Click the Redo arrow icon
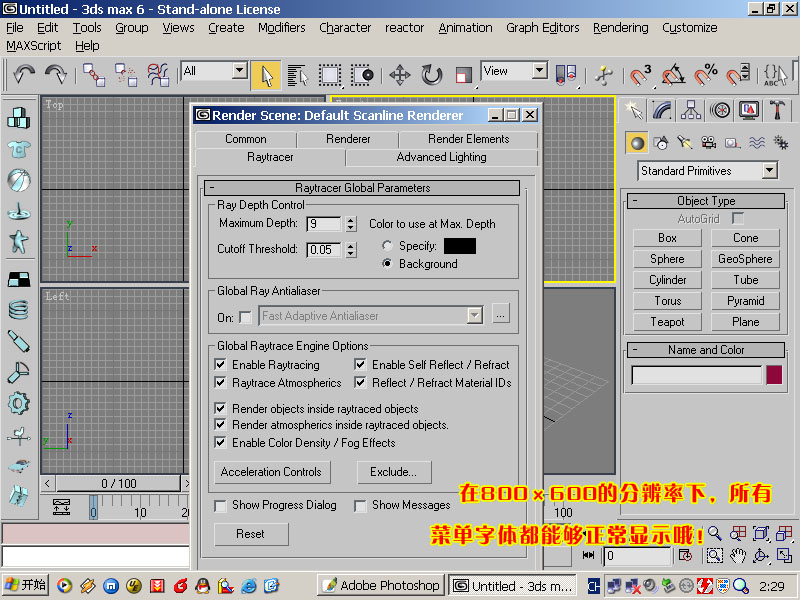The height and width of the screenshot is (600, 800). tap(56, 75)
